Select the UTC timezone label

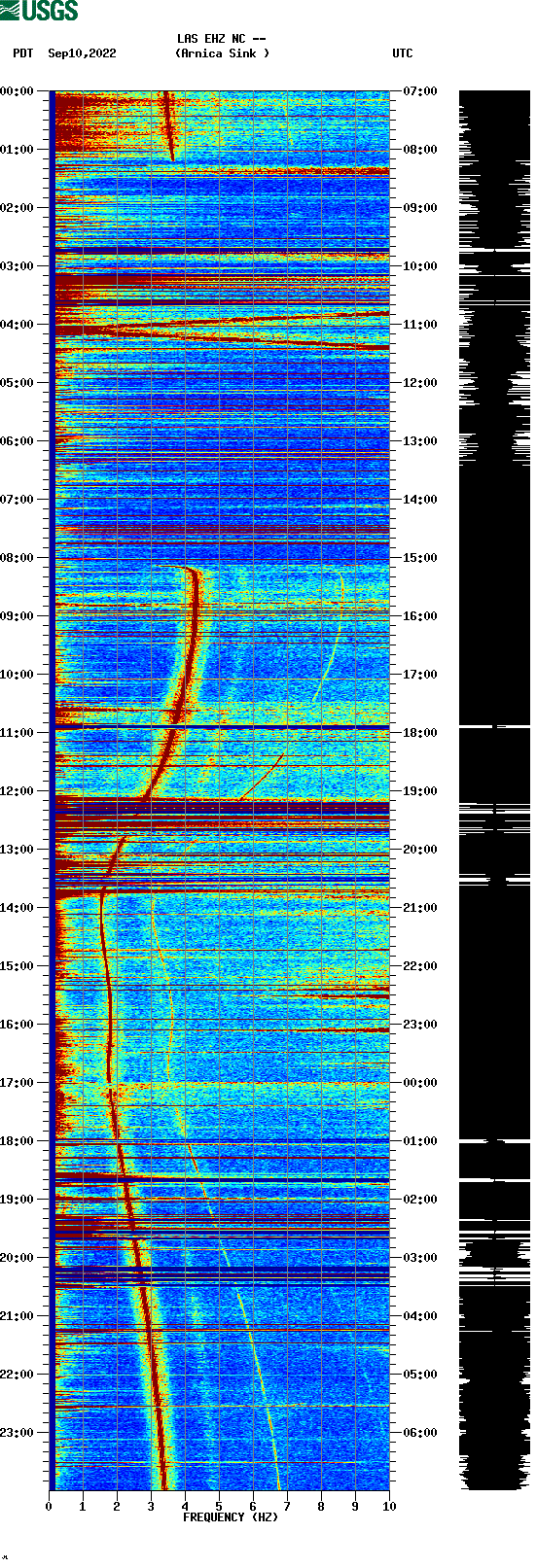tap(403, 53)
